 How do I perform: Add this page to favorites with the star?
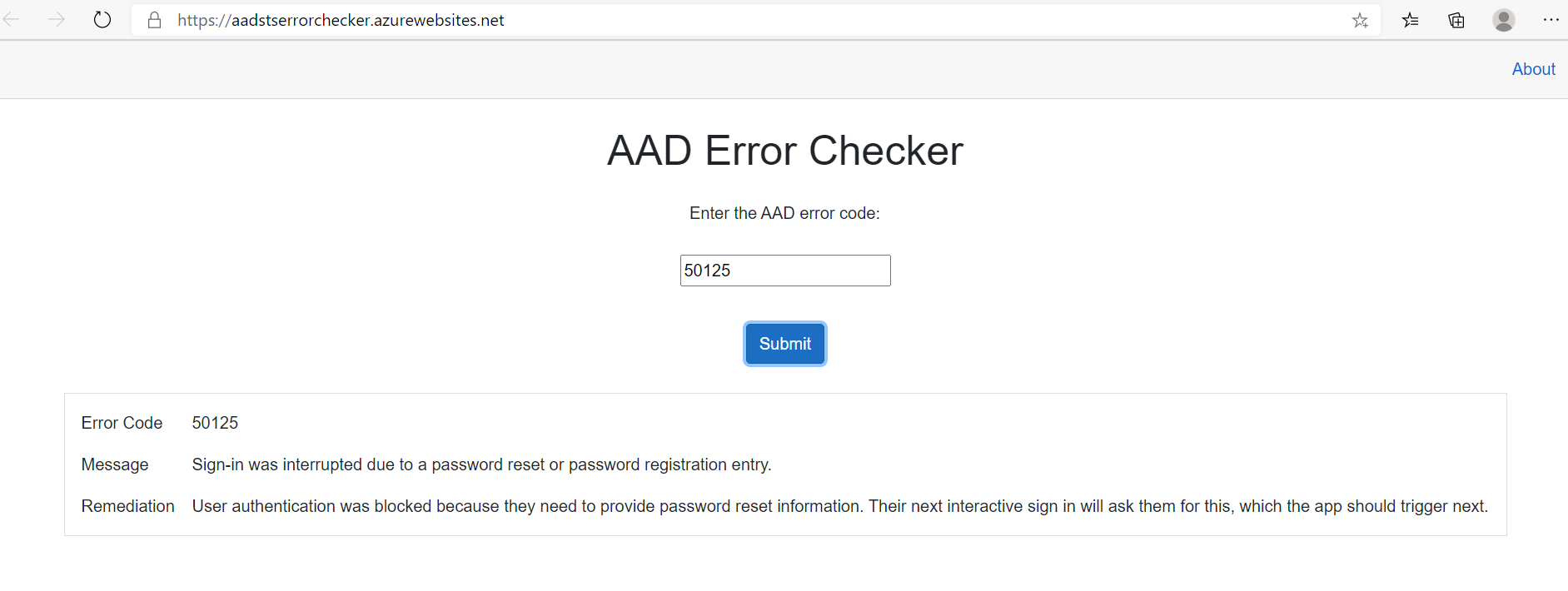(1360, 20)
